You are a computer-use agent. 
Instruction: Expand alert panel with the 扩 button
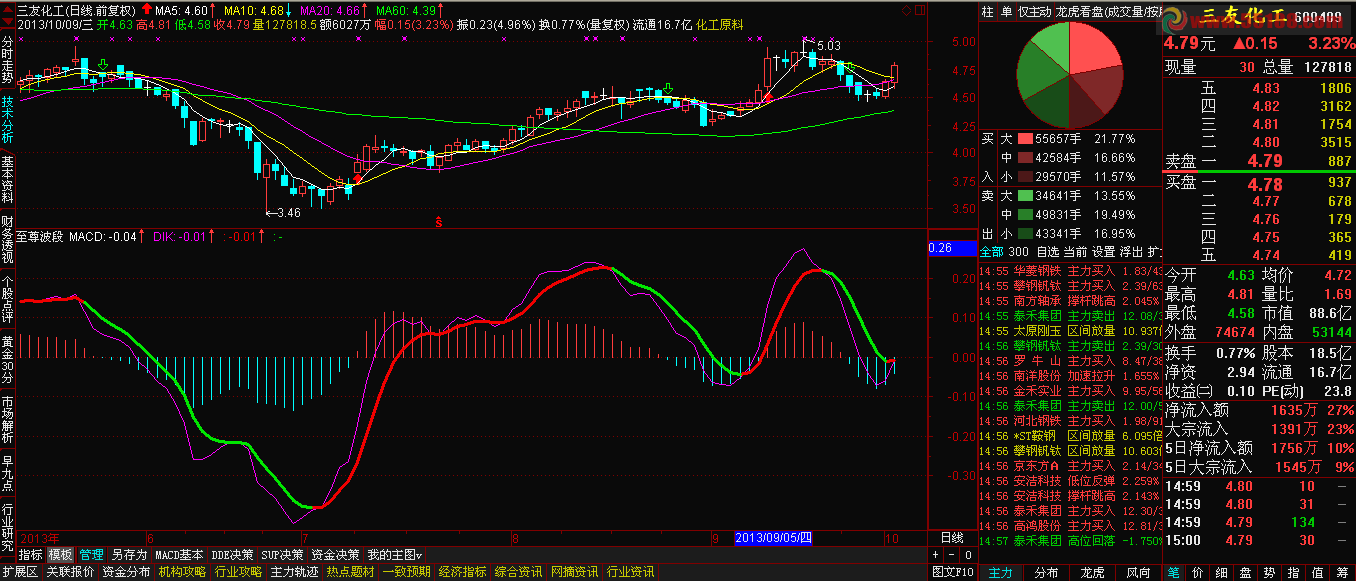pos(1154,251)
